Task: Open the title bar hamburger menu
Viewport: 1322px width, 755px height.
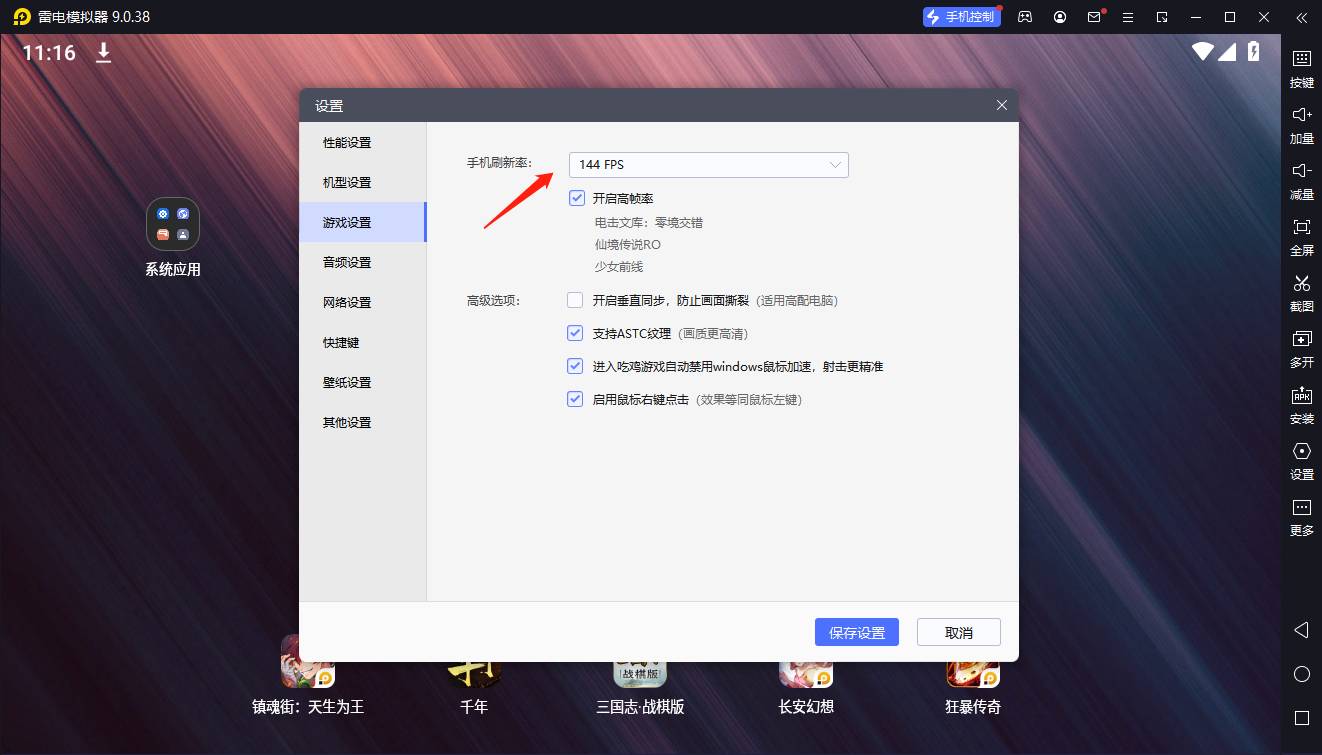Action: 1128,17
